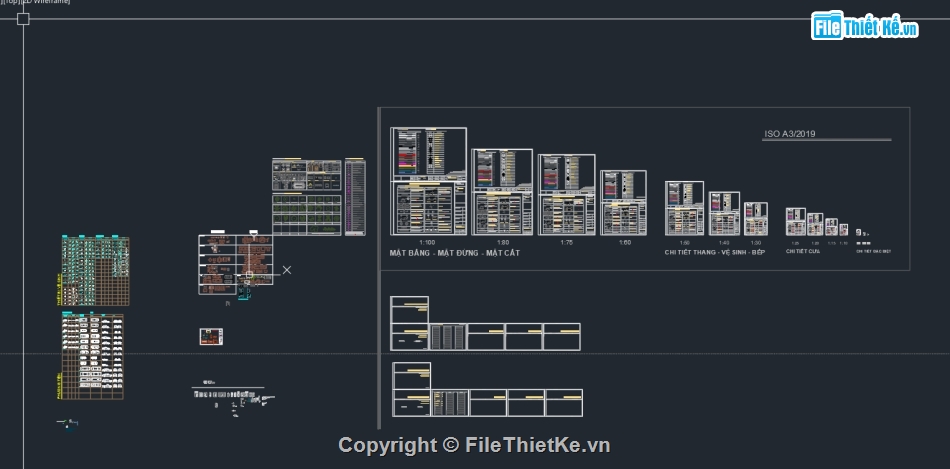950x469 pixels.
Task: Select the small red-filled sheet thumbnail
Action: (x=211, y=337)
